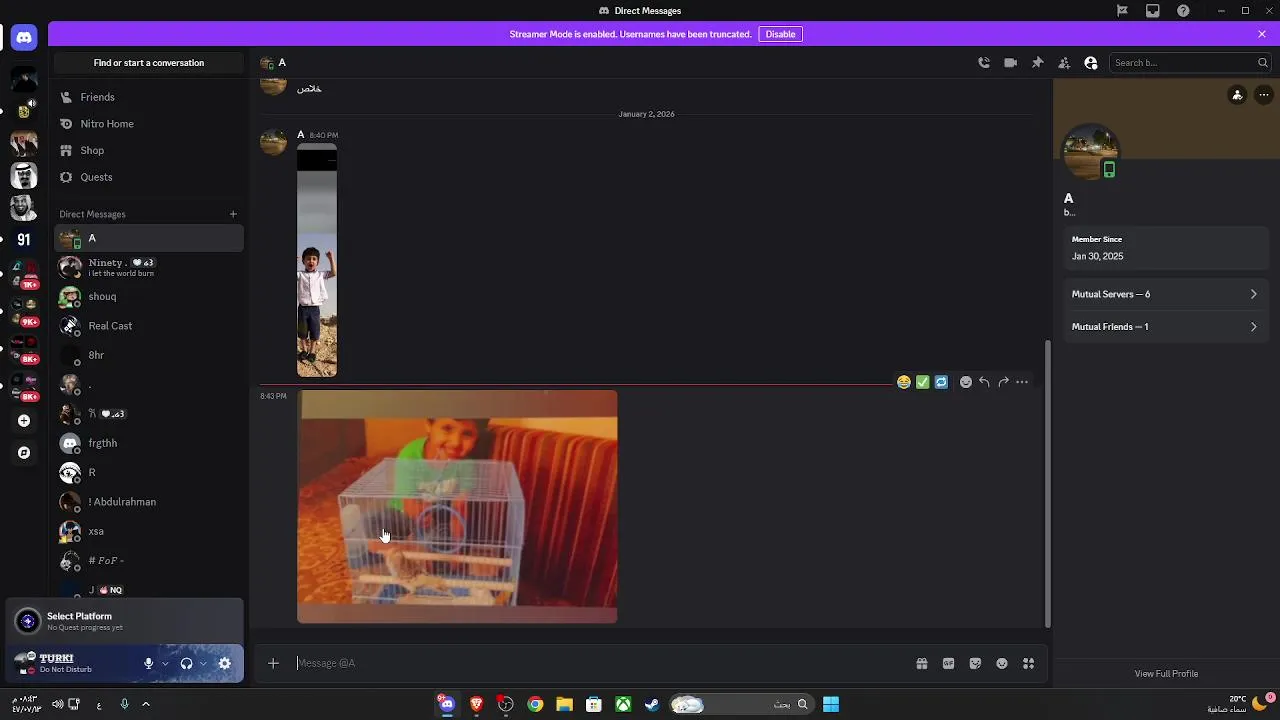View Full Profile

pyautogui.click(x=1166, y=674)
